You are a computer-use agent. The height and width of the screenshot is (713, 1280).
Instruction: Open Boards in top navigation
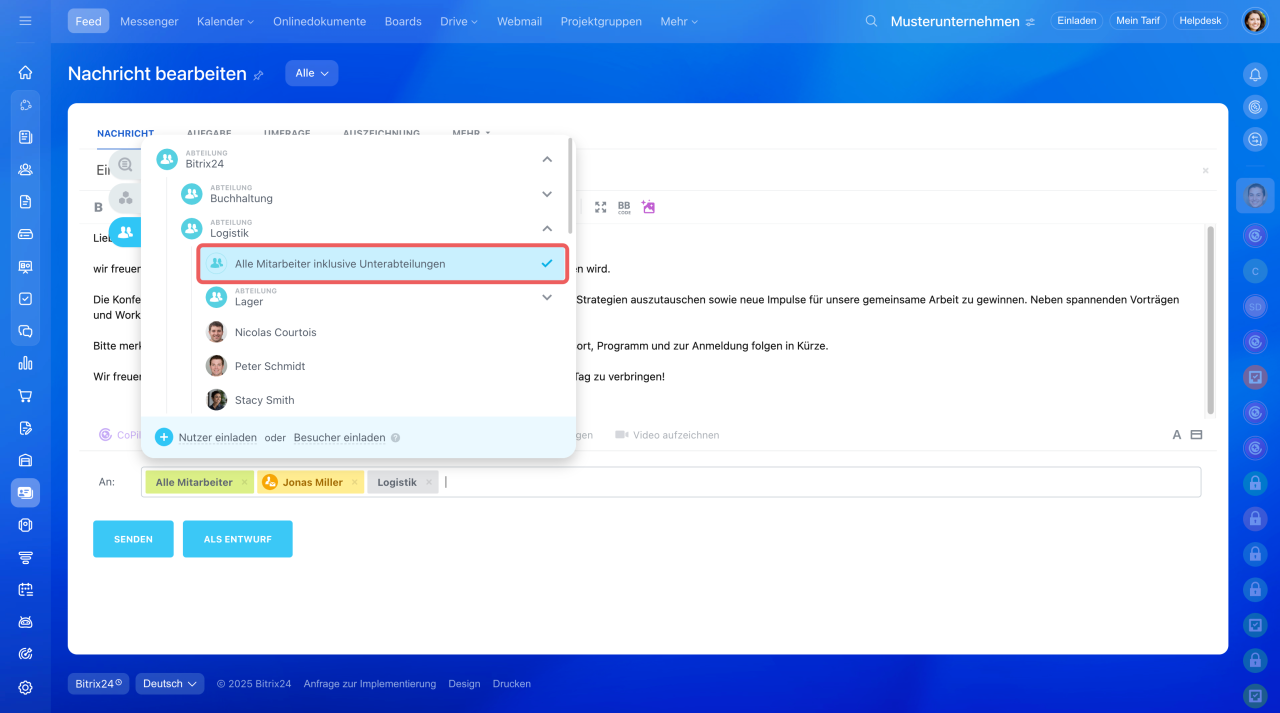[x=403, y=21]
